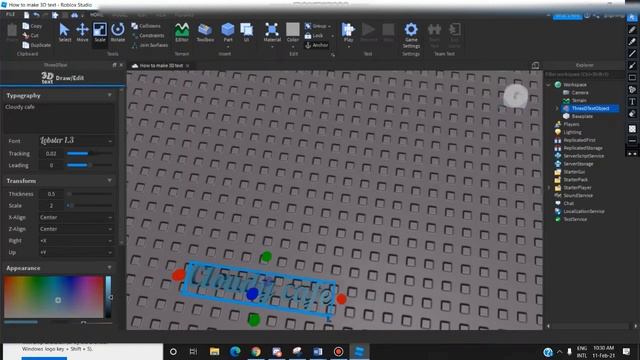
Task: Toggle Join Surfaces option
Action: pos(150,45)
